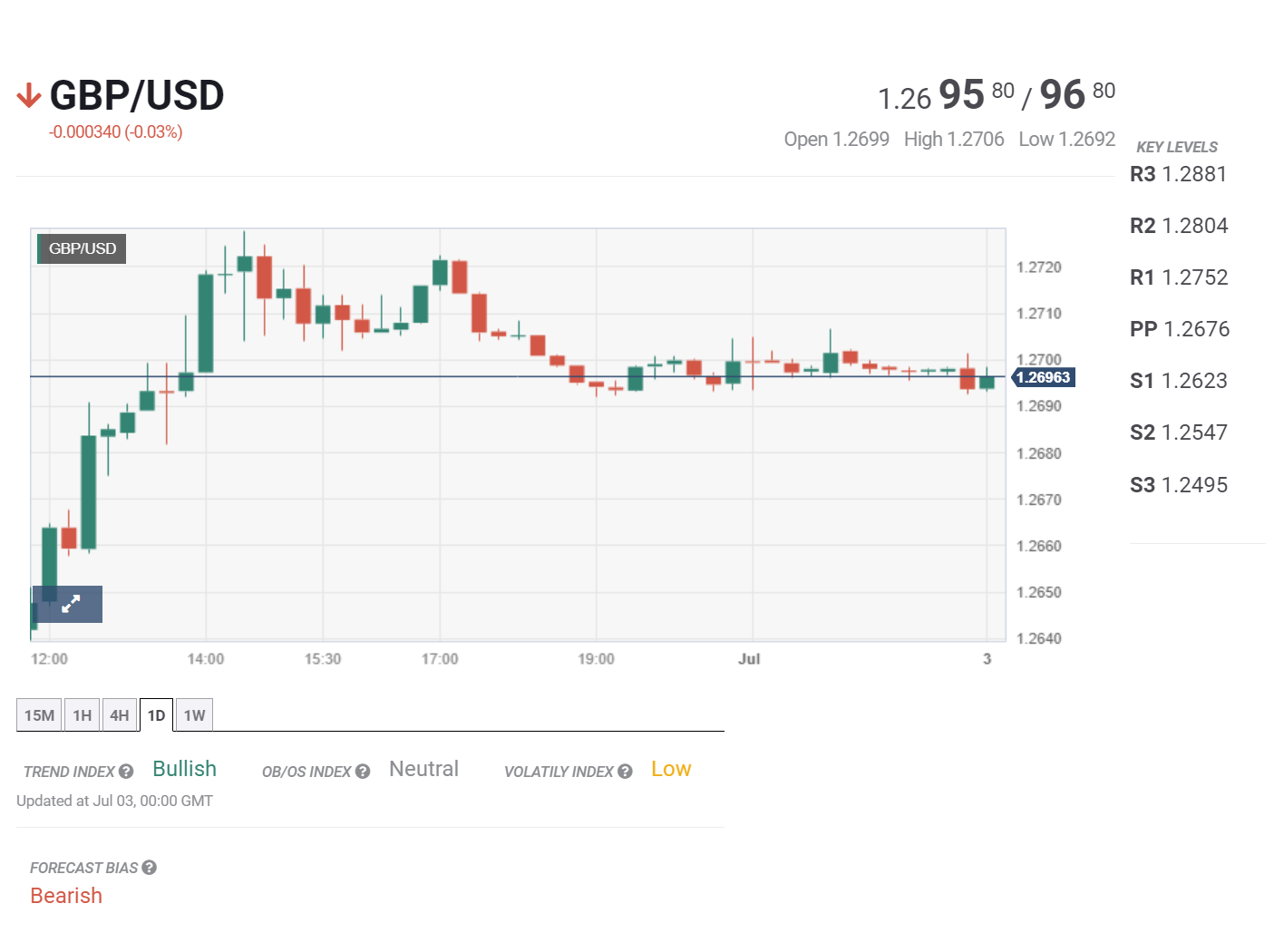
Task: Click the Bearish forecast bias label
Action: [66, 896]
